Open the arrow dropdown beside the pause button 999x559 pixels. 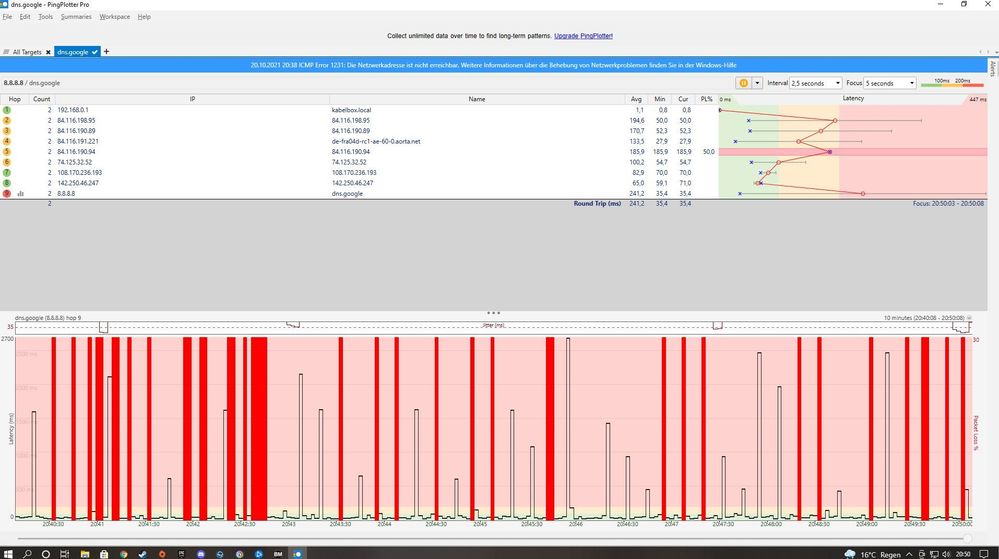(x=757, y=83)
